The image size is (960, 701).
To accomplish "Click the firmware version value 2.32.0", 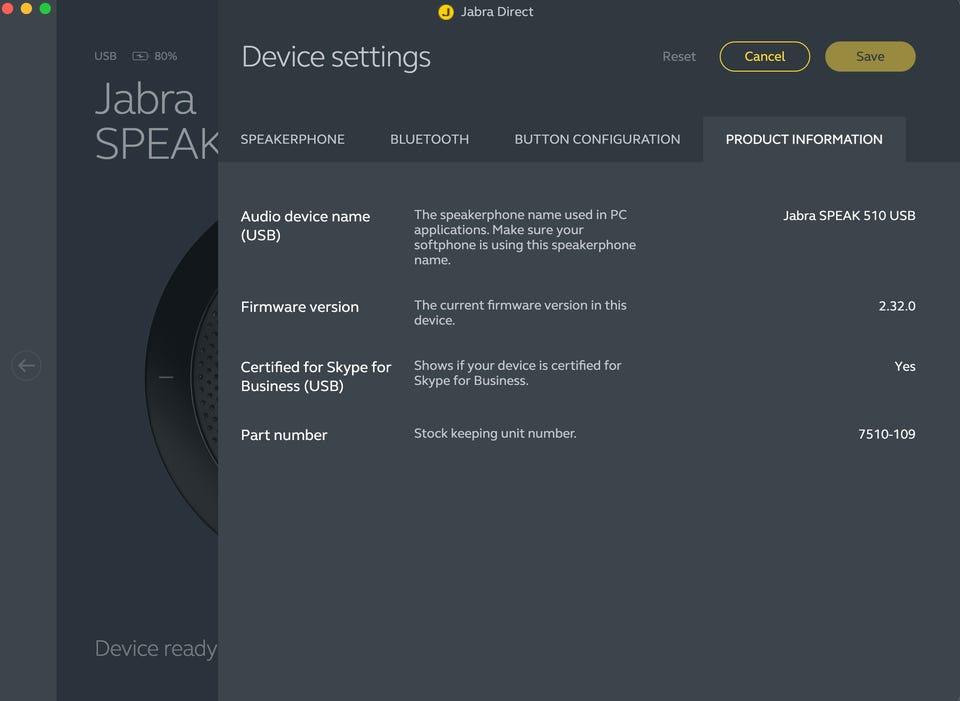I will coord(896,306).
